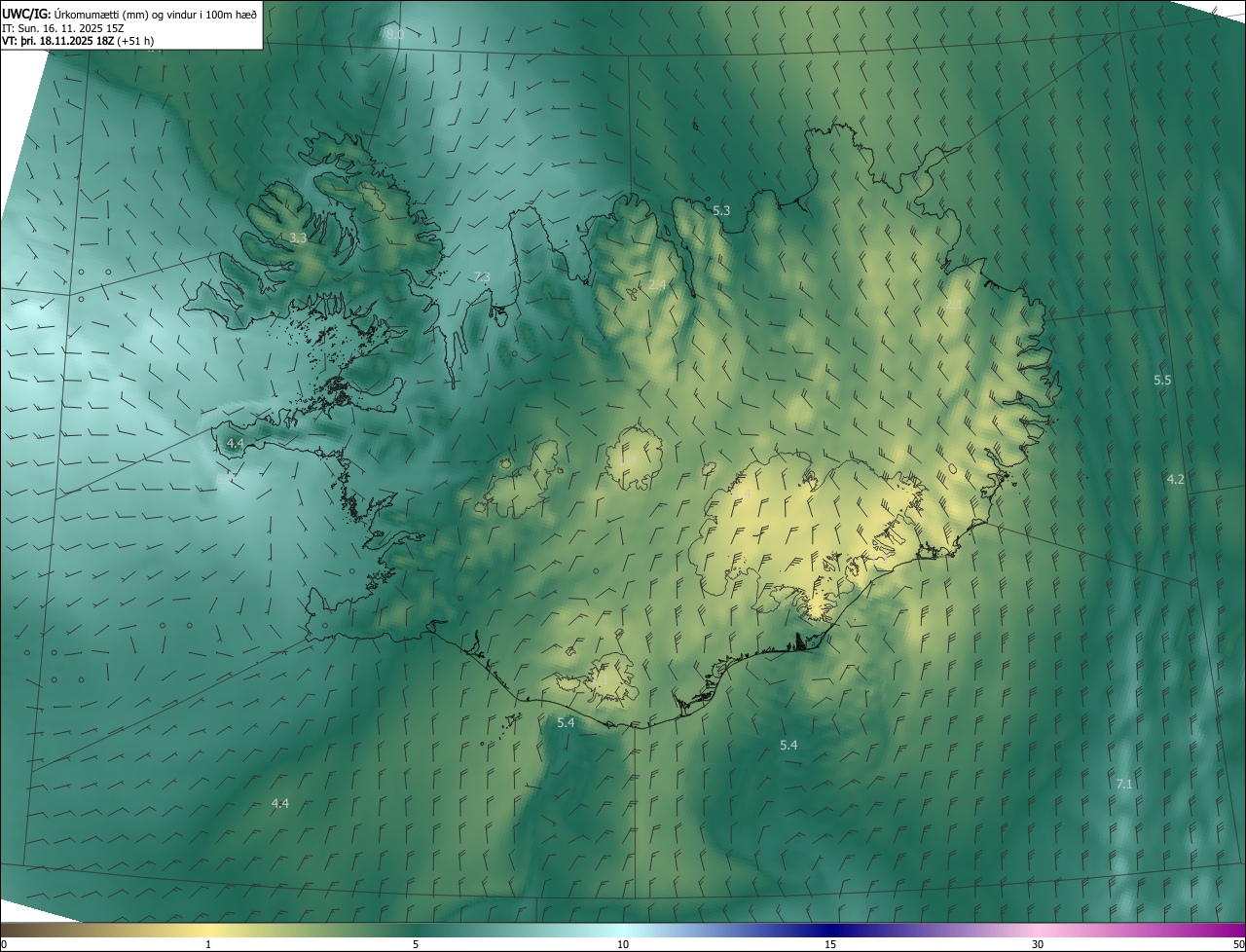
Task: Click the 7.3 value label
Action: click(x=481, y=277)
